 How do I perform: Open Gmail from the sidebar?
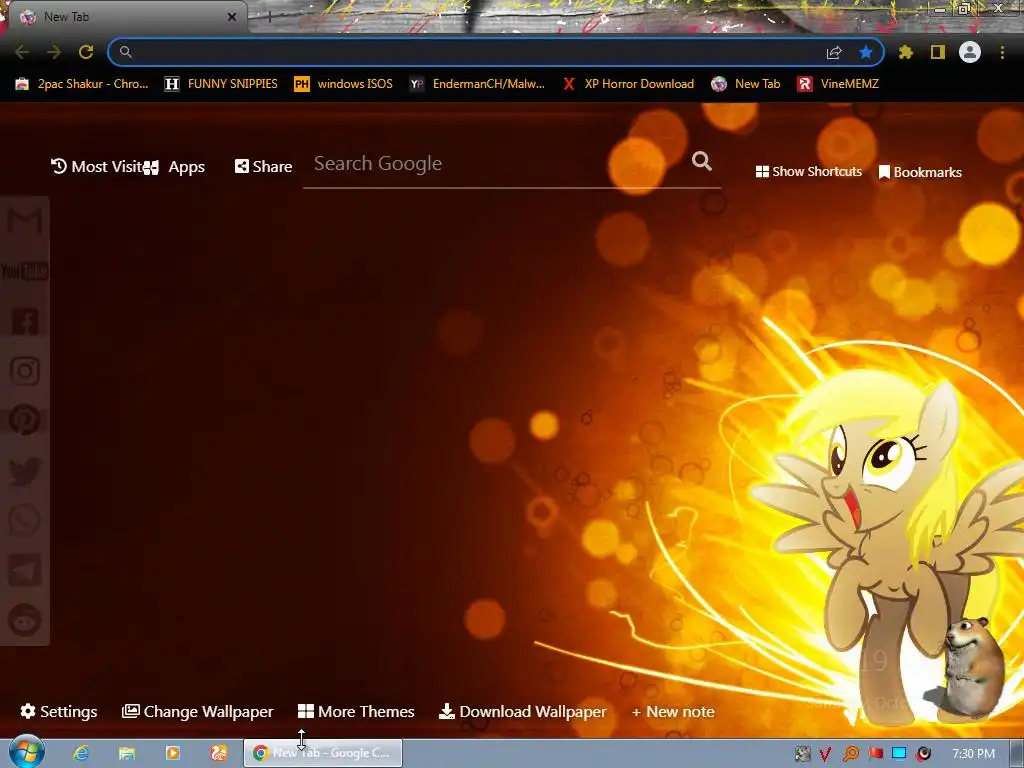(25, 221)
